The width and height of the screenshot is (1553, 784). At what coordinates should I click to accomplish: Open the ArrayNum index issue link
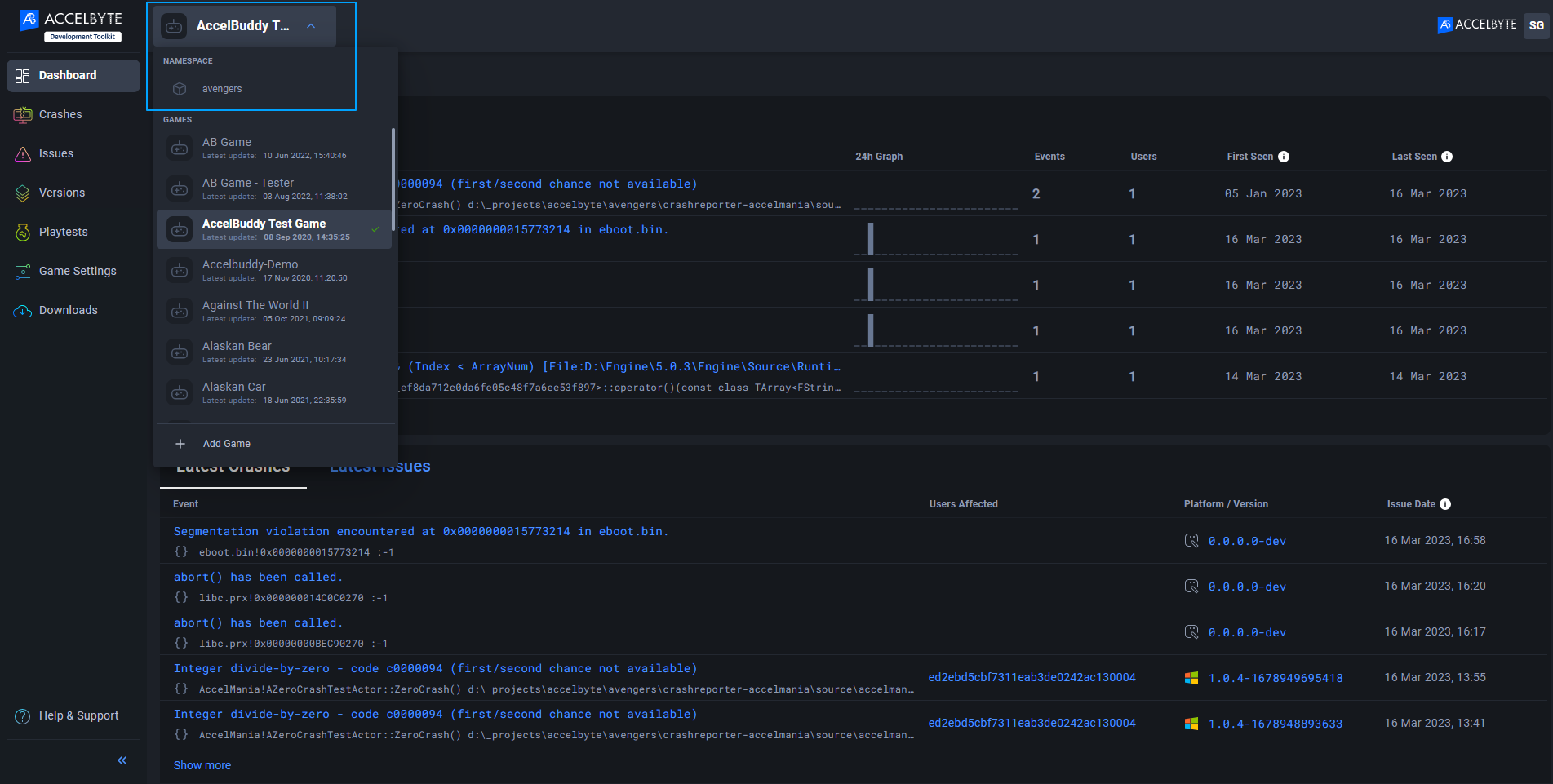620,366
